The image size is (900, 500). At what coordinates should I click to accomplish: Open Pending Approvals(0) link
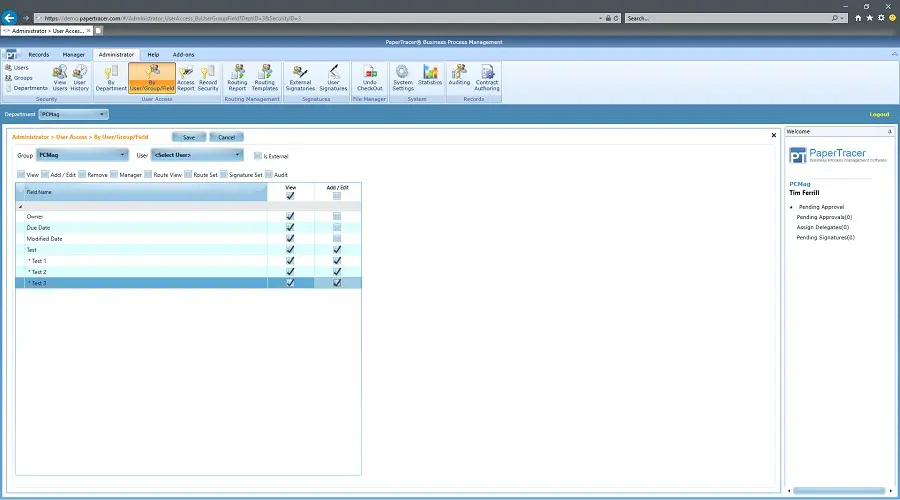(x=824, y=218)
